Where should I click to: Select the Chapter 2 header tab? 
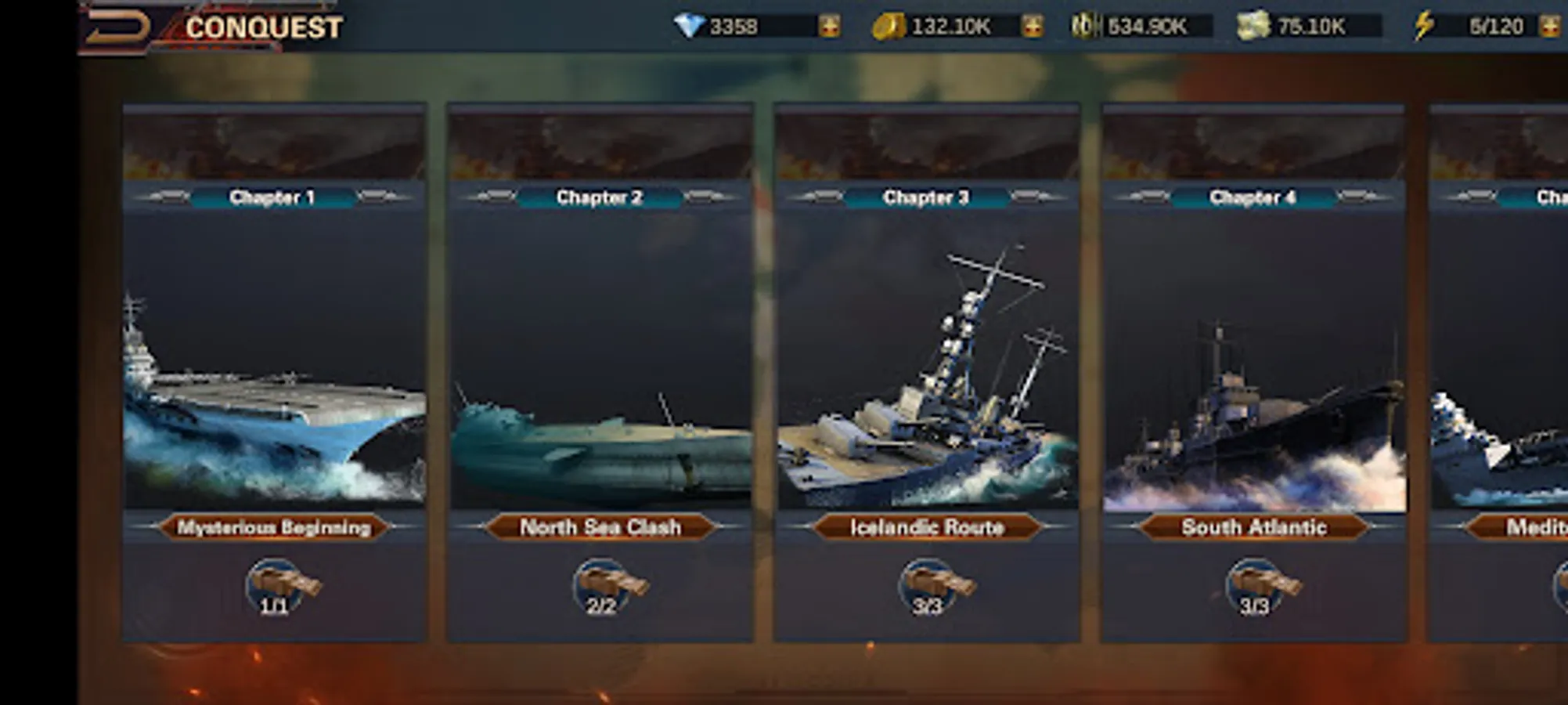pyautogui.click(x=600, y=197)
